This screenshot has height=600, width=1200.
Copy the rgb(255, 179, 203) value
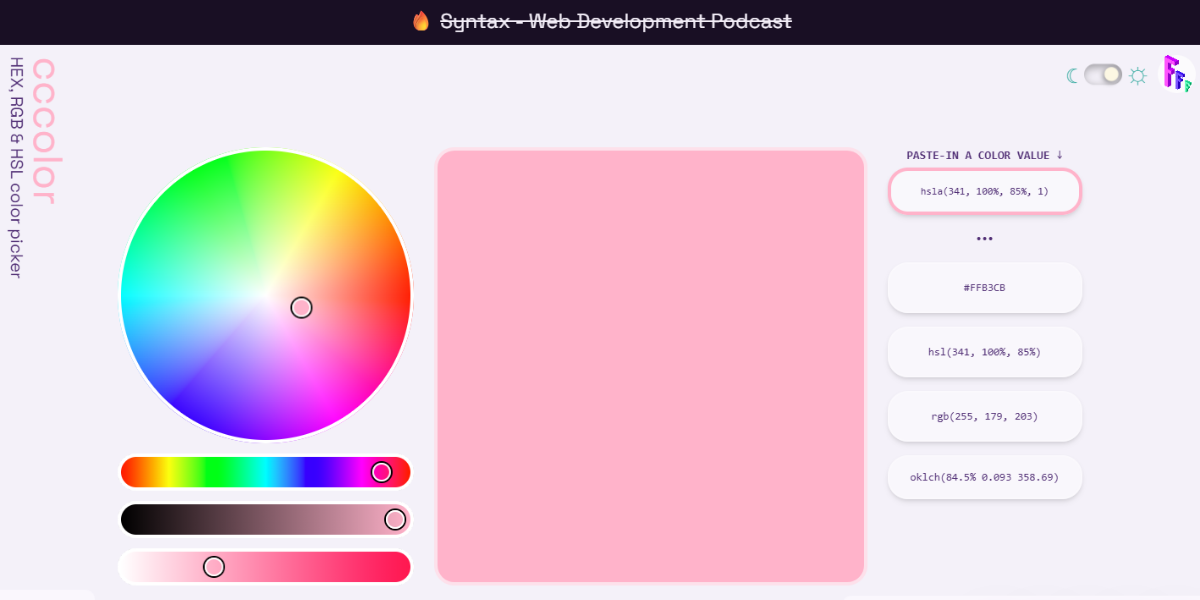984,416
